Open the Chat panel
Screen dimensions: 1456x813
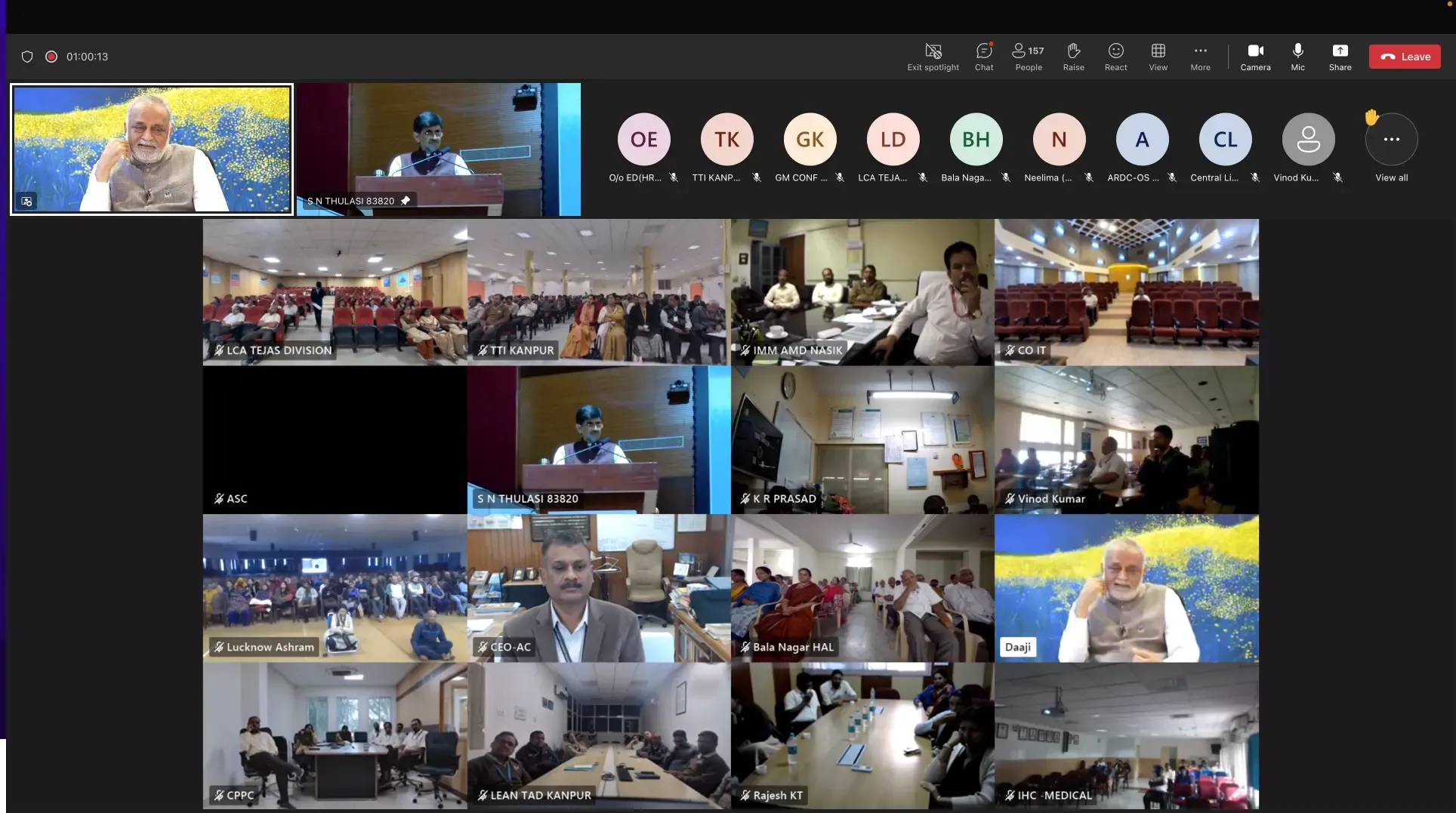(984, 57)
